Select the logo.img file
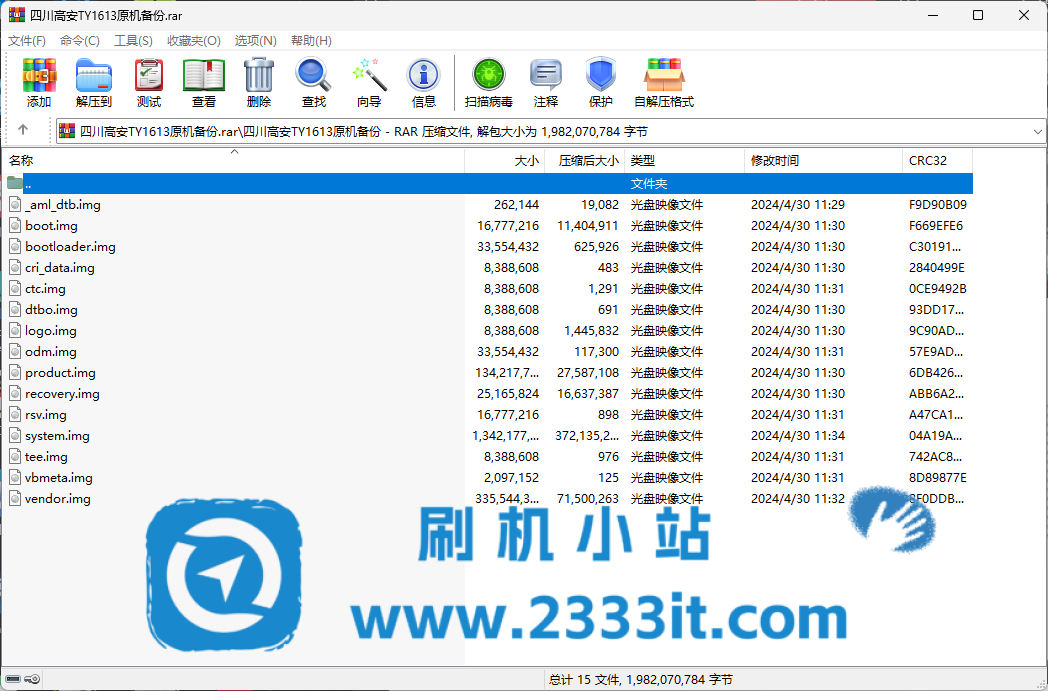This screenshot has width=1048, height=691. pyautogui.click(x=51, y=330)
